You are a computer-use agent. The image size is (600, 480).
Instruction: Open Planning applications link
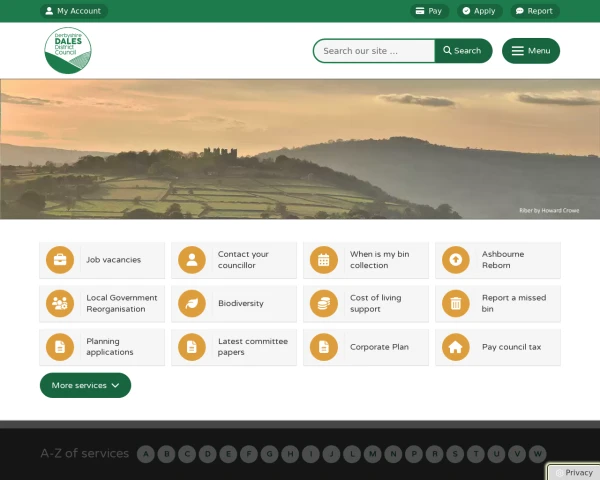coord(102,347)
